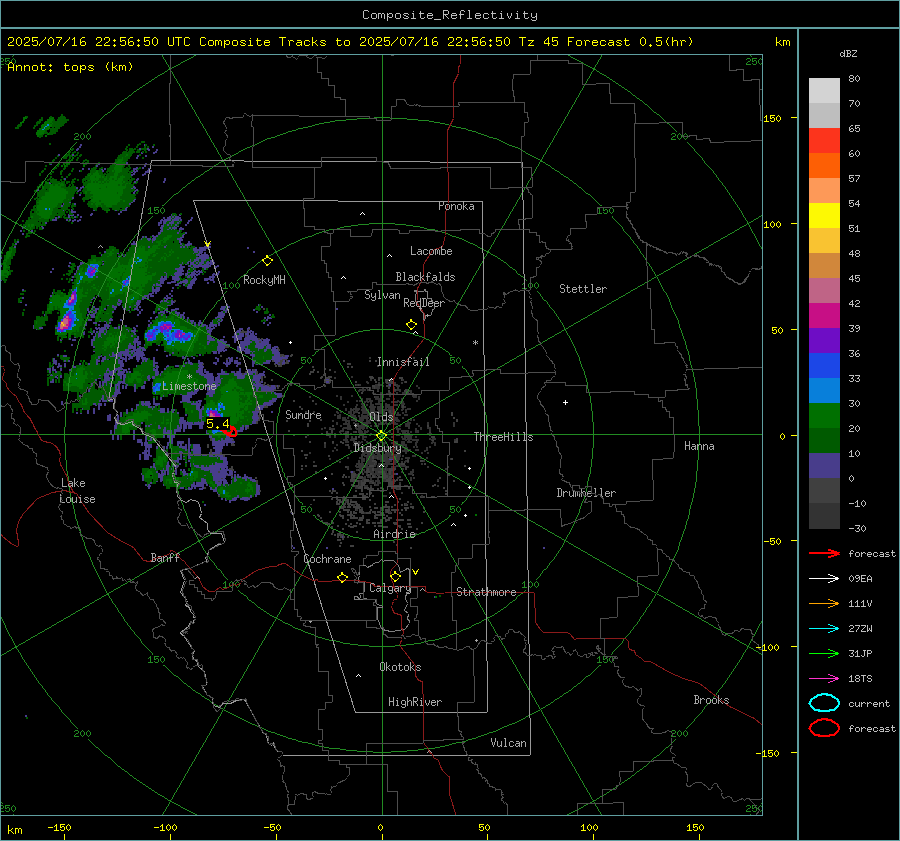This screenshot has height=841, width=900.
Task: Pick the purple swatch below 39 dBZ
Action: tap(824, 341)
